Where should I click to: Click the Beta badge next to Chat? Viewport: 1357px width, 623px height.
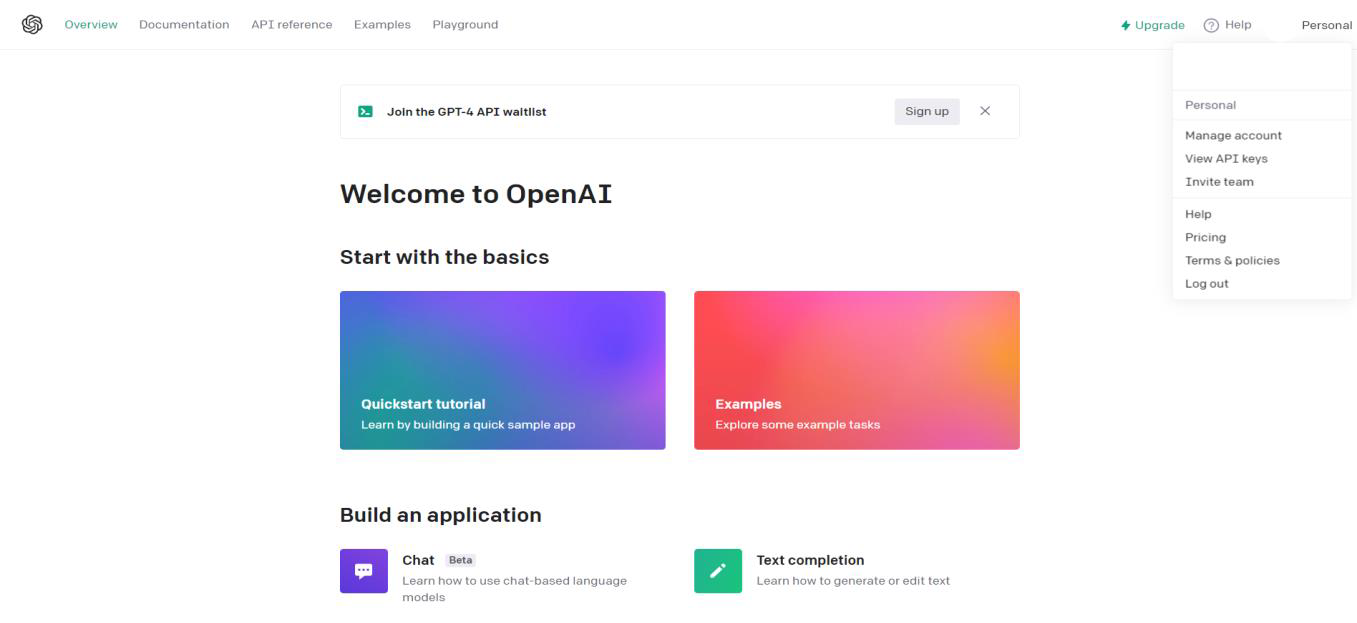point(461,560)
